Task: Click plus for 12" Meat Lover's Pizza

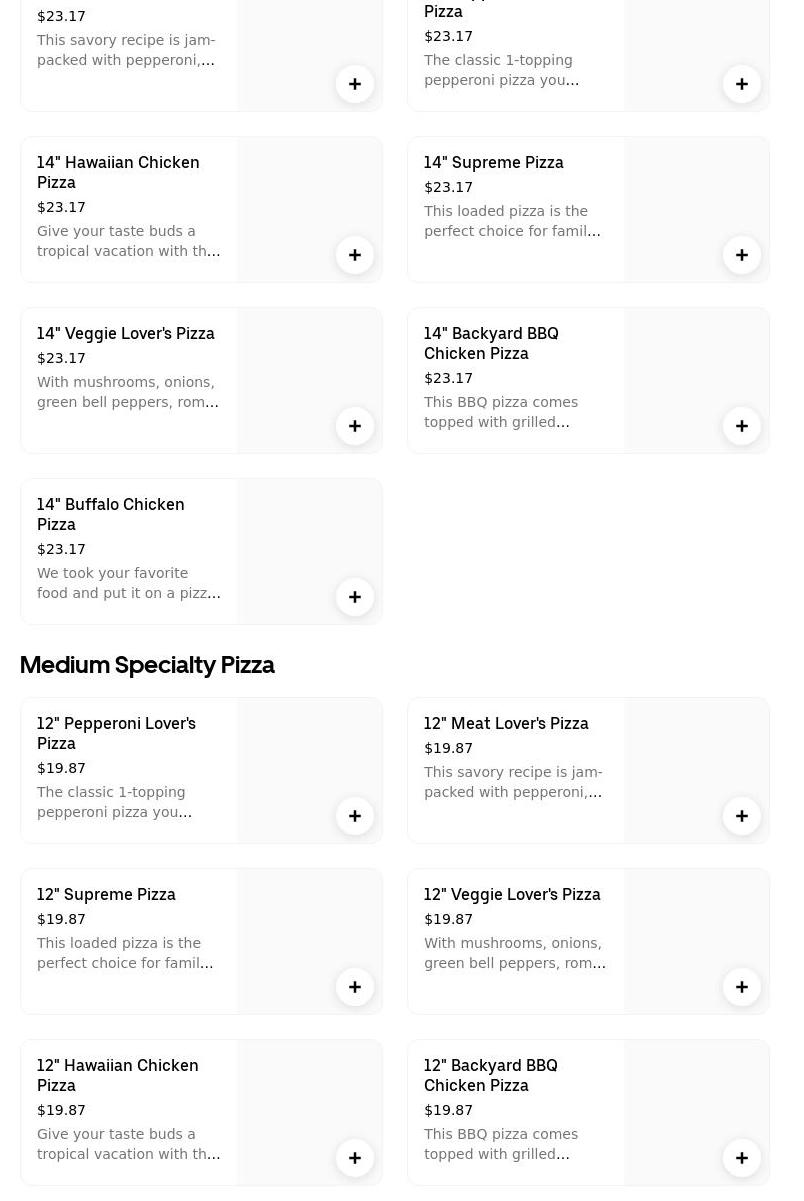Action: point(742,816)
